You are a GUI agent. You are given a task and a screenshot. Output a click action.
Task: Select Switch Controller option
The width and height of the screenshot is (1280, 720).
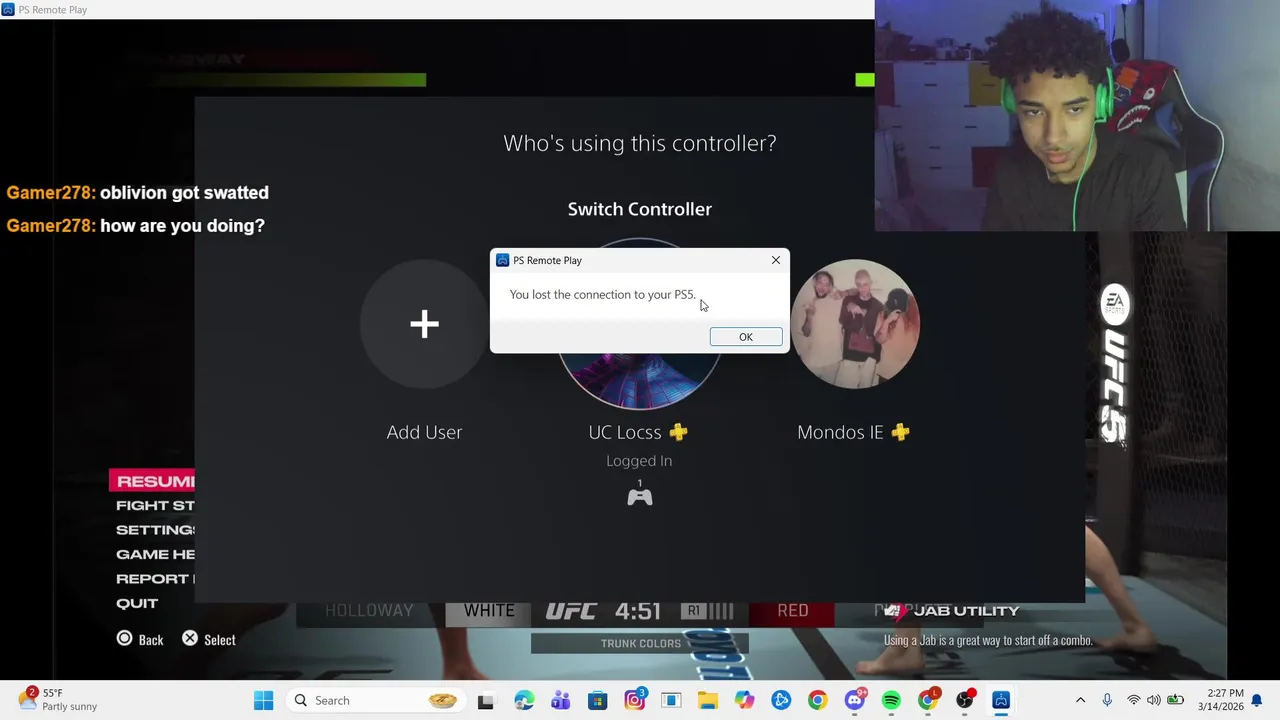(640, 209)
